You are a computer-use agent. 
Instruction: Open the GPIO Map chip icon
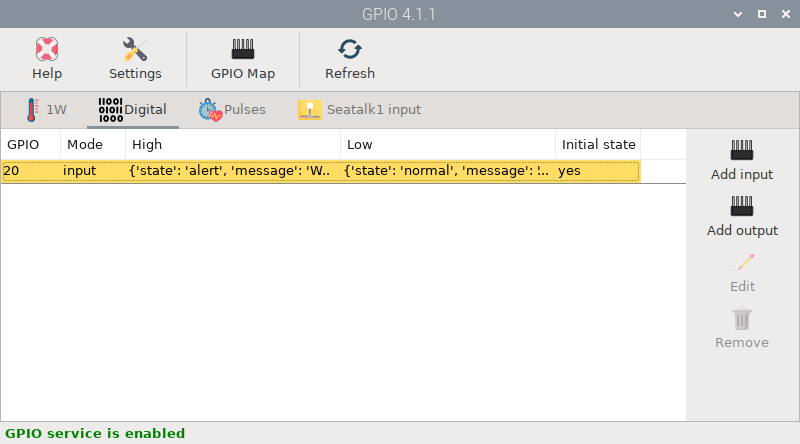243,50
